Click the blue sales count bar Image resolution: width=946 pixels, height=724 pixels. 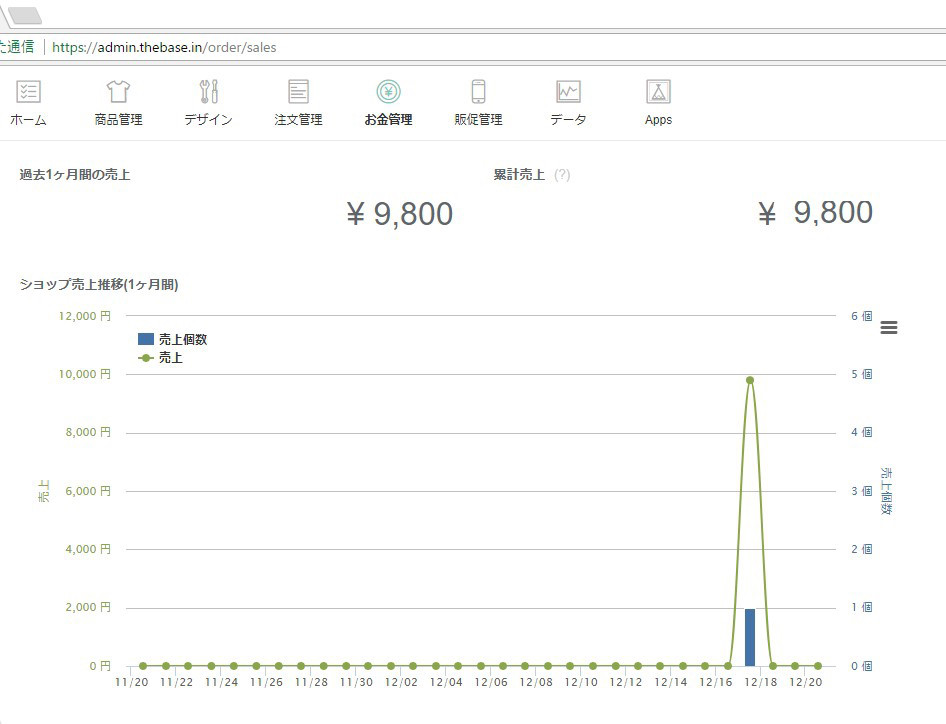pyautogui.click(x=750, y=637)
